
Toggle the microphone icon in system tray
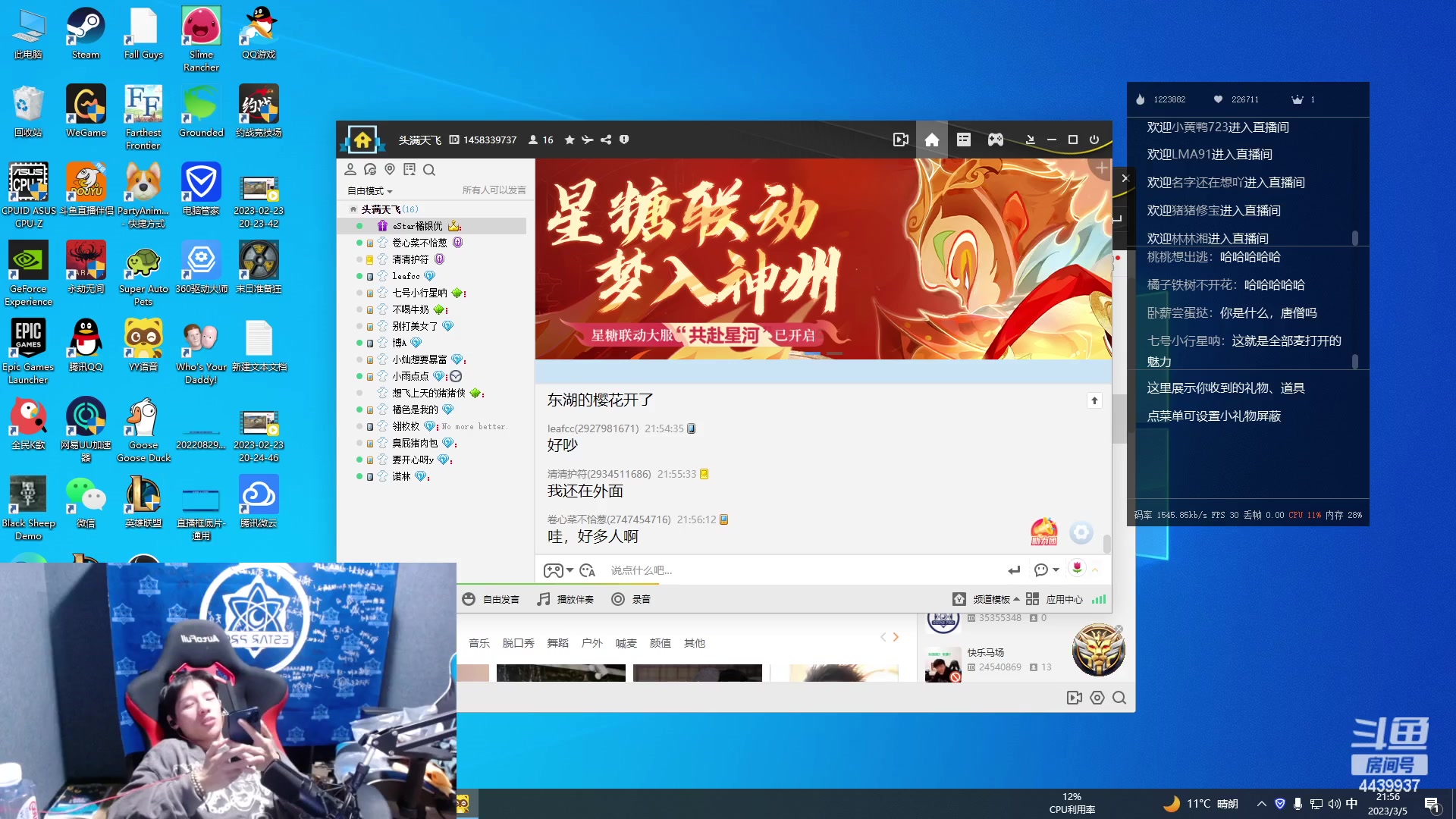(x=1298, y=804)
